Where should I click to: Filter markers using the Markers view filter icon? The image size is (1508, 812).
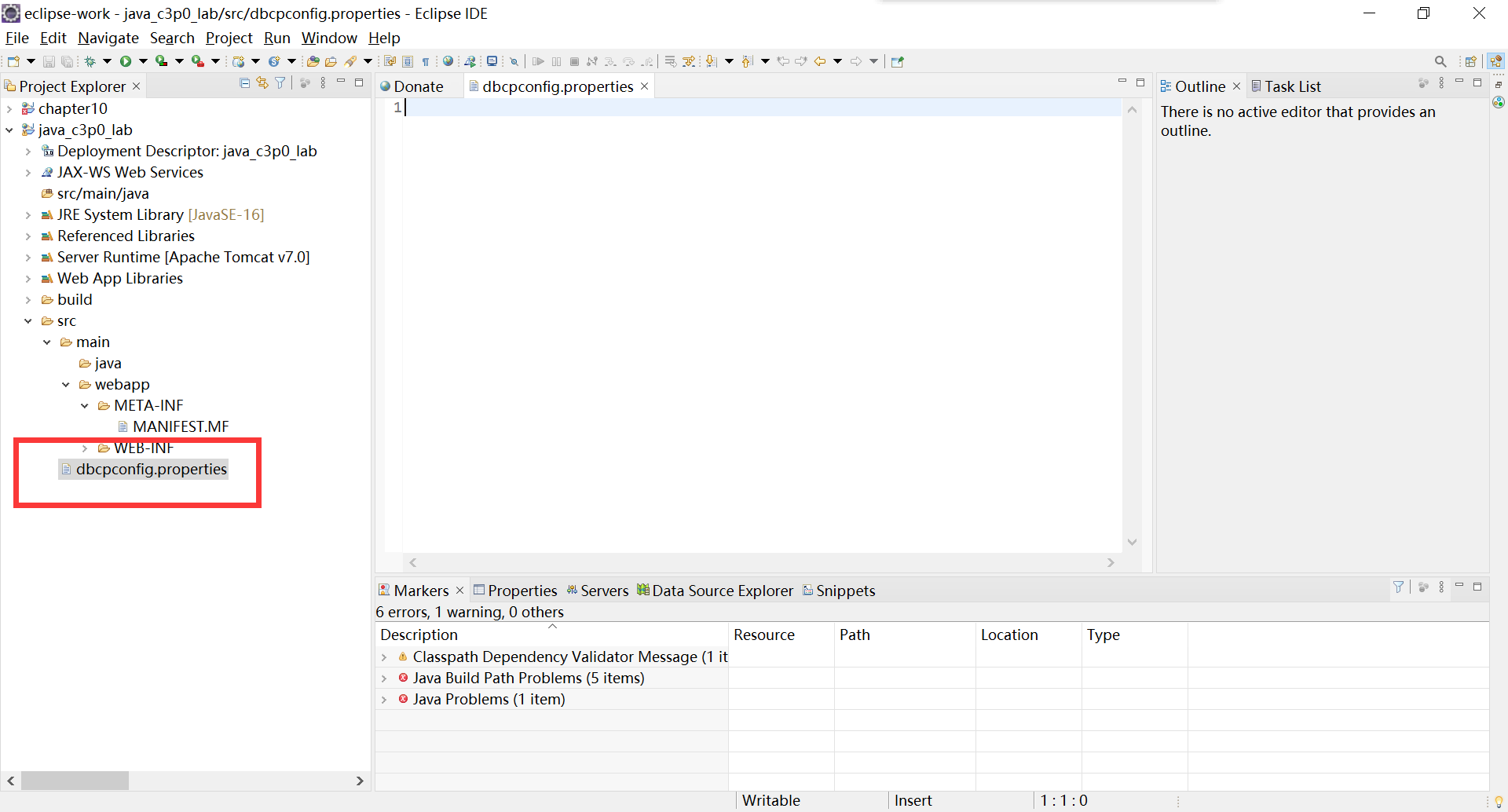1399,587
